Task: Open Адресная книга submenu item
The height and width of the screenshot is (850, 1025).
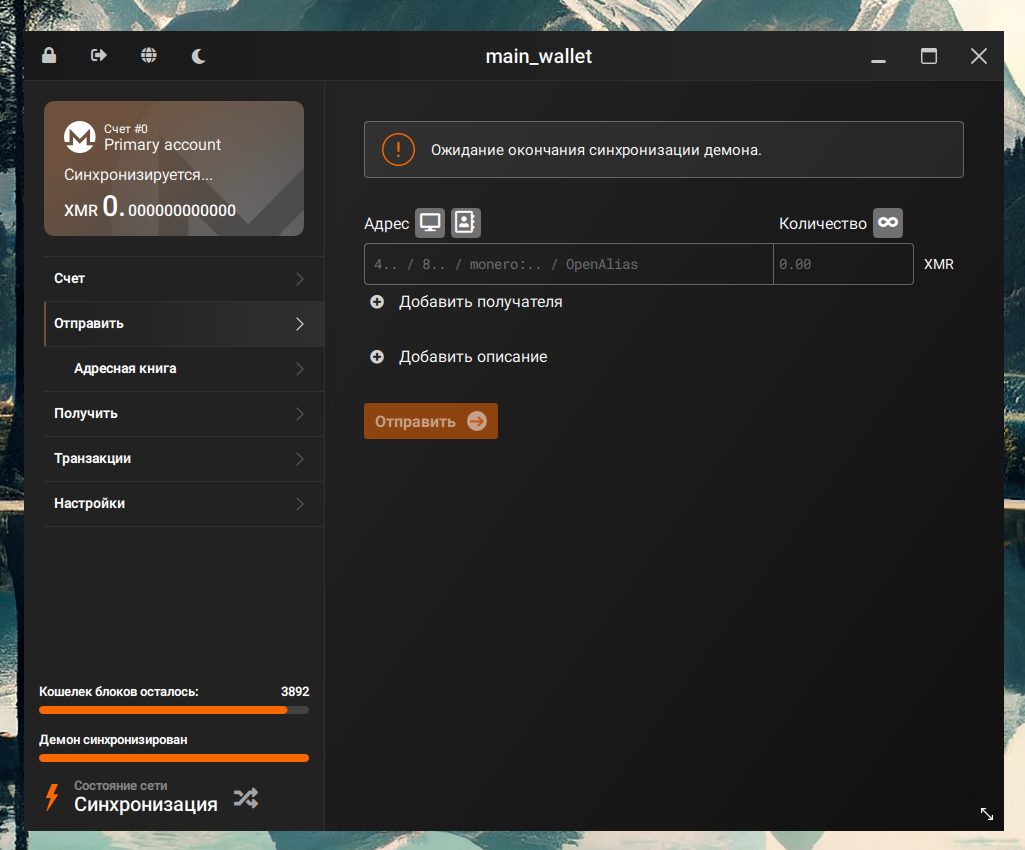Action: tap(183, 369)
